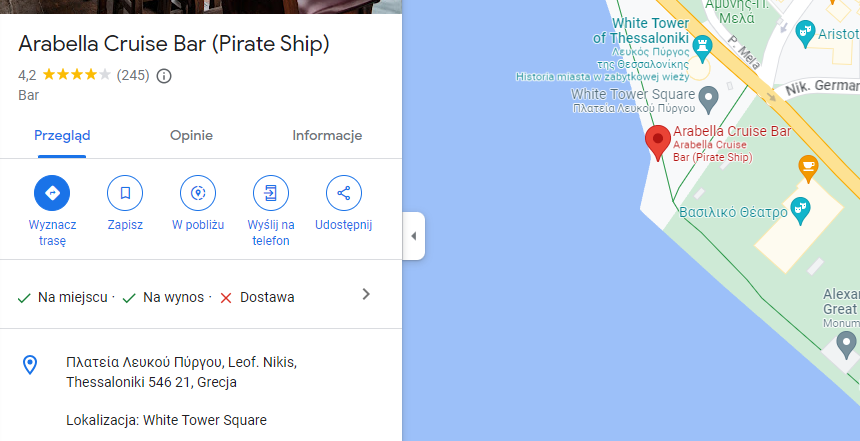The width and height of the screenshot is (860, 441).
Task: Open the (245) reviews count link
Action: (x=133, y=75)
